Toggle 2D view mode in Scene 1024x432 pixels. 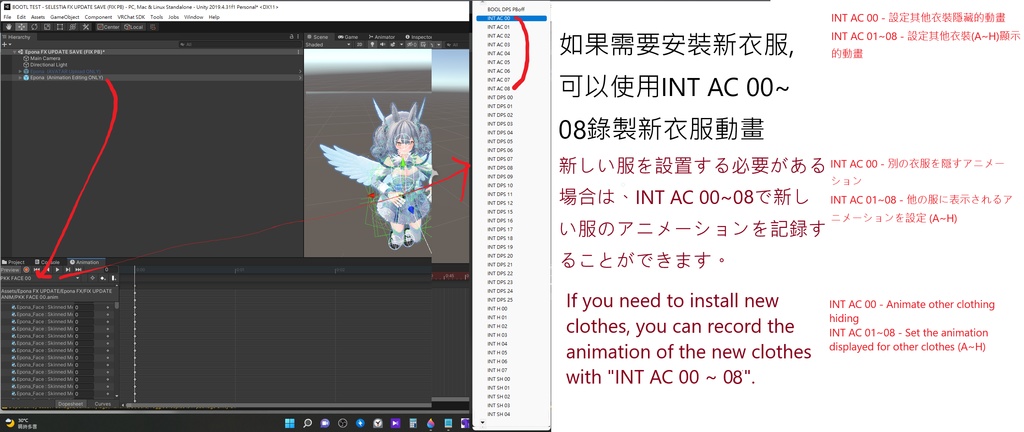(359, 44)
